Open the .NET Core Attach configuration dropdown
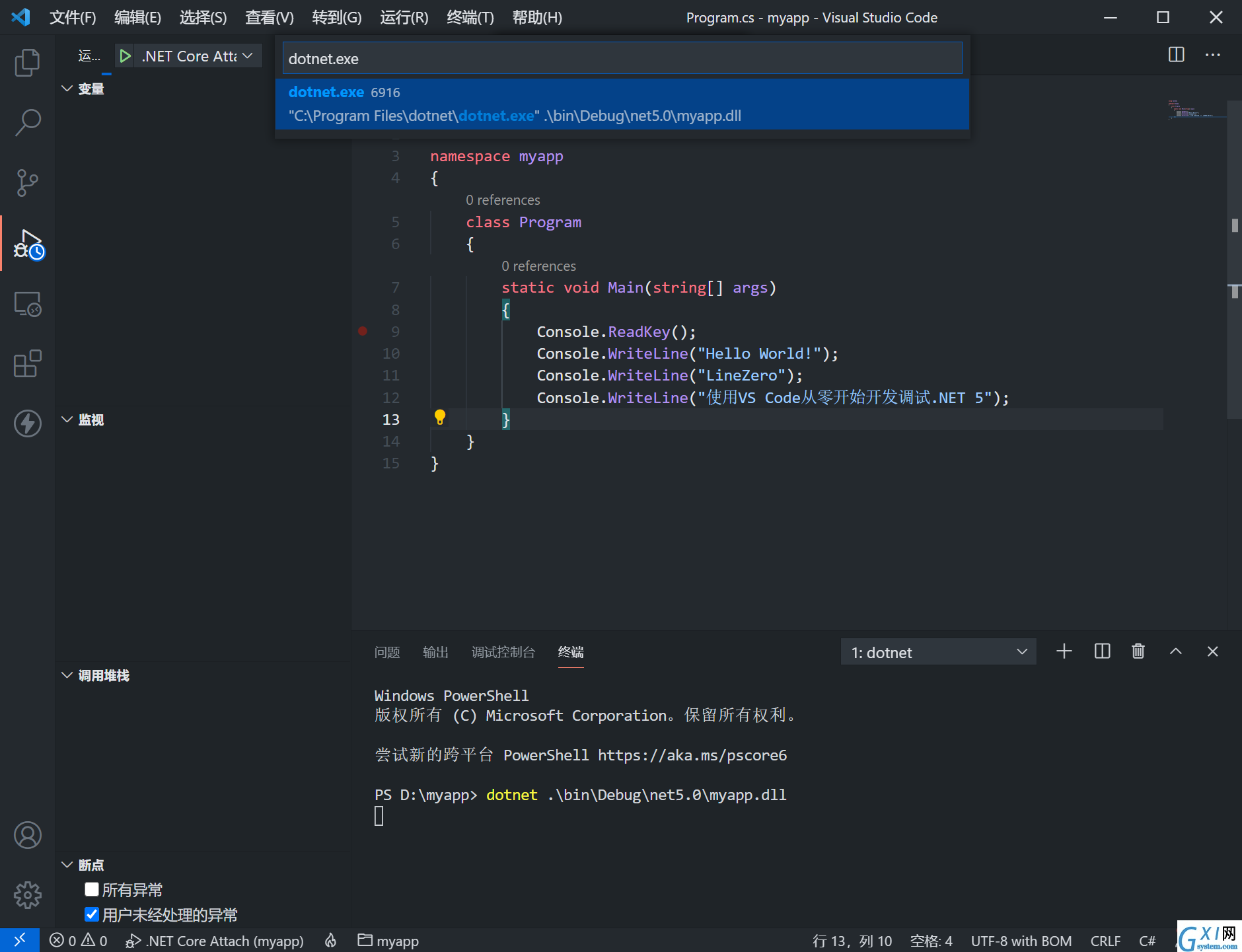The image size is (1242, 952). click(x=197, y=56)
